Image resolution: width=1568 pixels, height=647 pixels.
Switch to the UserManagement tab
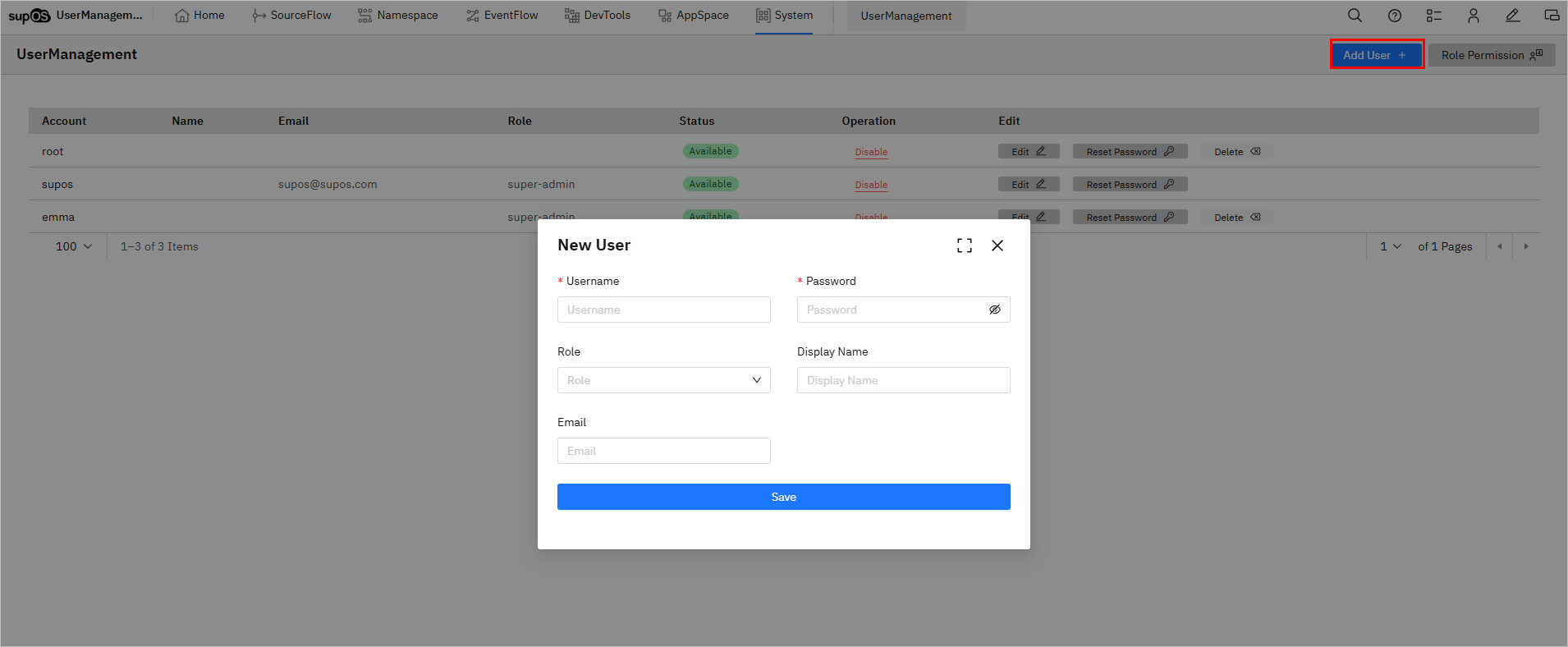905,16
